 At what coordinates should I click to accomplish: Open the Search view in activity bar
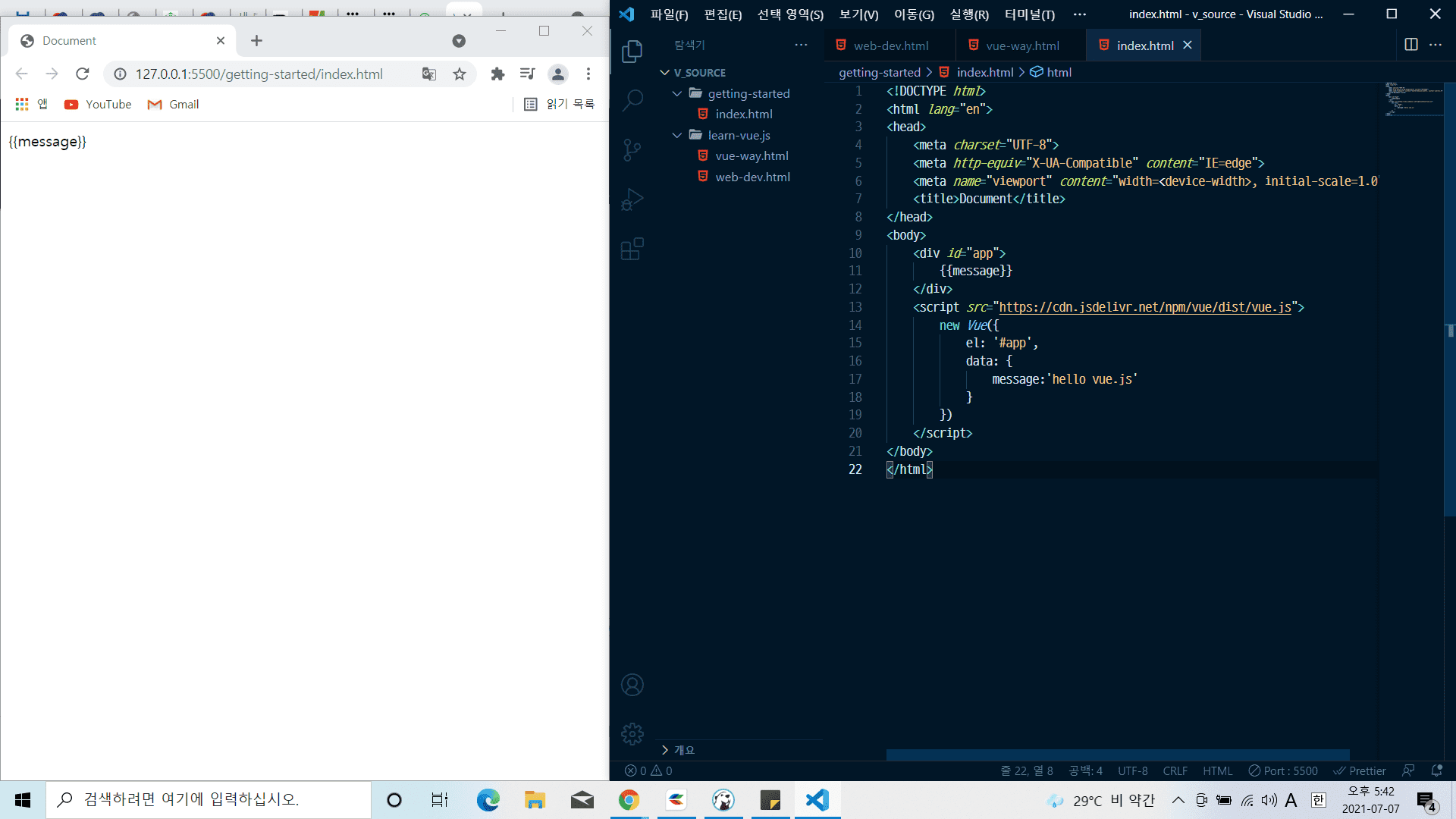632,100
